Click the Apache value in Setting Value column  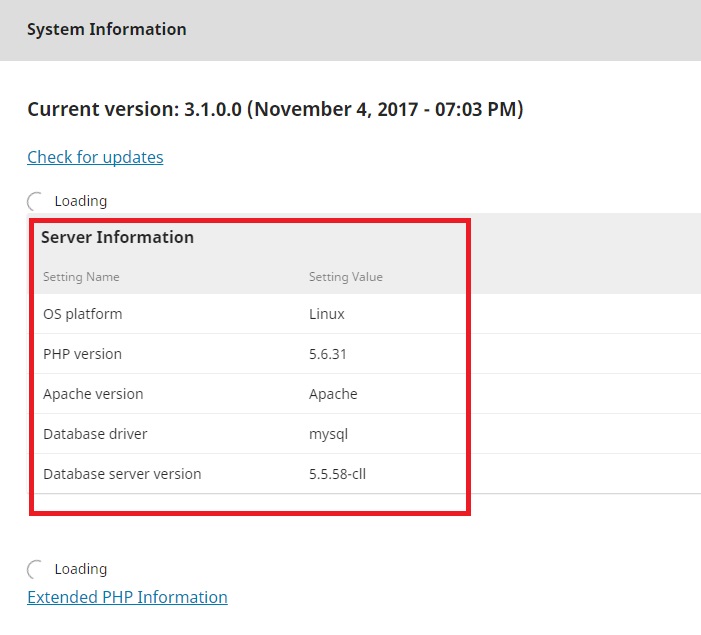[333, 394]
